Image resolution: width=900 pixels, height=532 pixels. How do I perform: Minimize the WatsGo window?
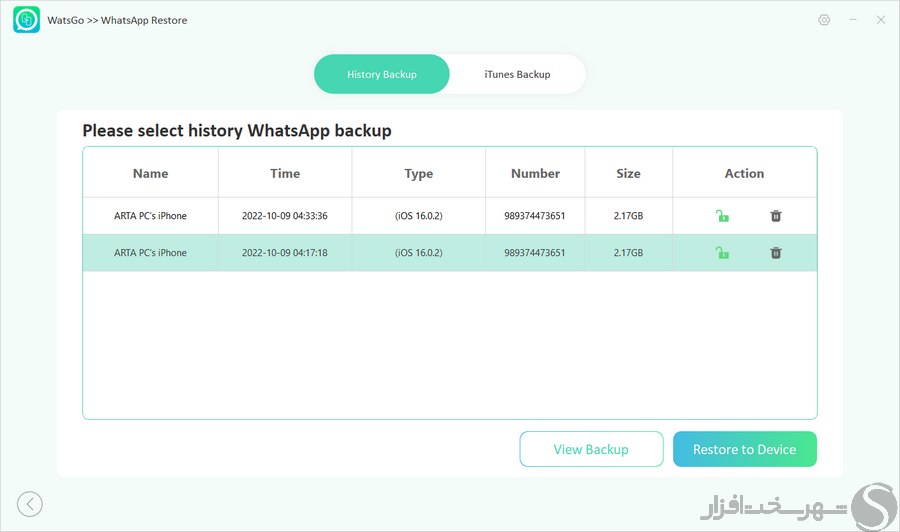[853, 20]
